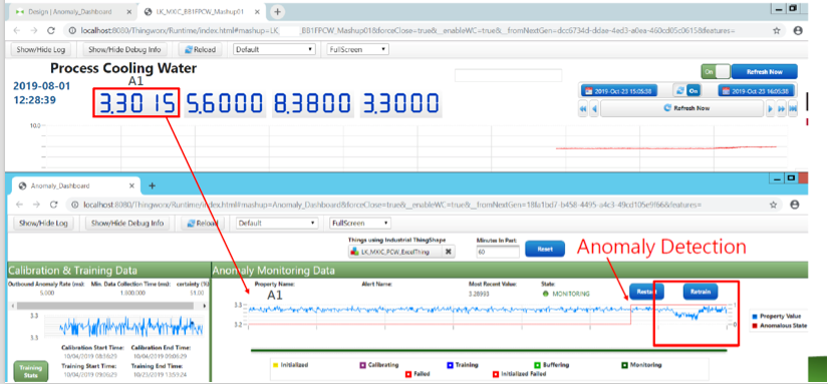828x384 pixels.
Task: Open the upper FullScreen dropdown
Action: point(357,50)
